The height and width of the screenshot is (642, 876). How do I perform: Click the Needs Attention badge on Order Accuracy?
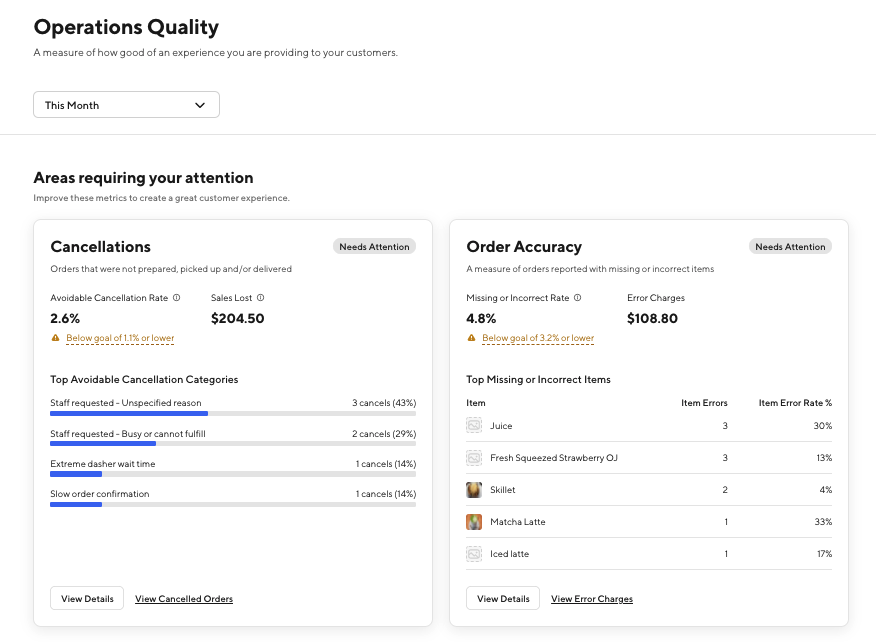click(x=790, y=246)
